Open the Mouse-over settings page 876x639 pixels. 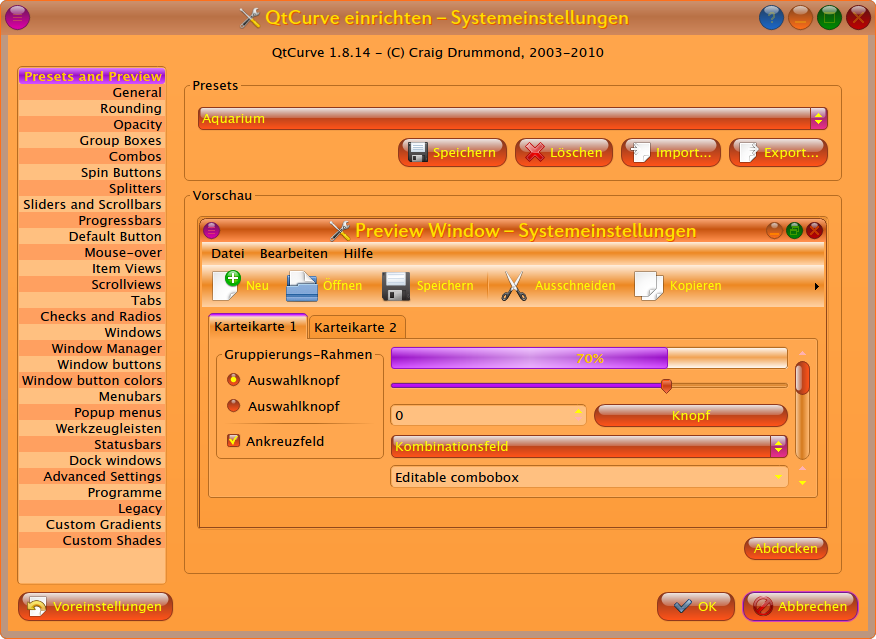pyautogui.click(x=92, y=252)
